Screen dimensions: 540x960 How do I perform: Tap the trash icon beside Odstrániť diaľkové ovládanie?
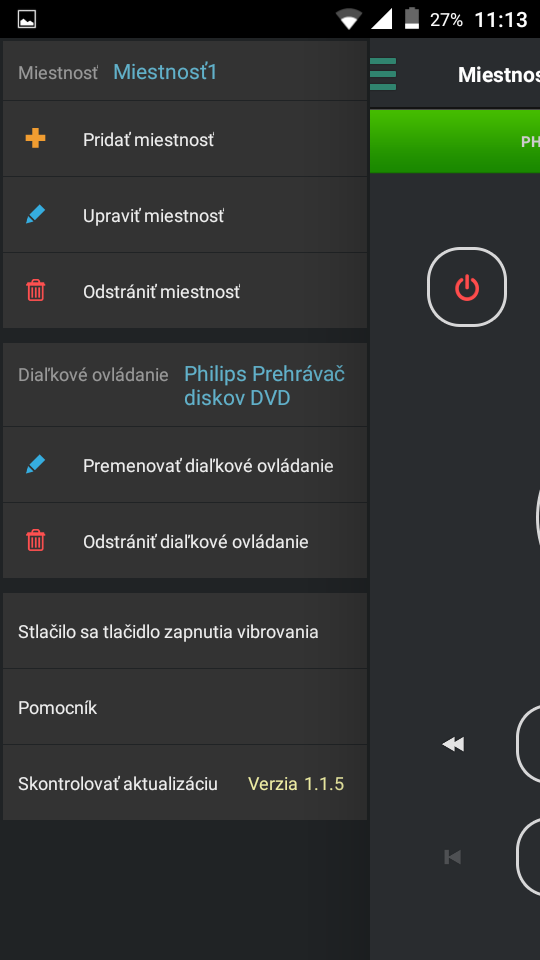point(36,541)
